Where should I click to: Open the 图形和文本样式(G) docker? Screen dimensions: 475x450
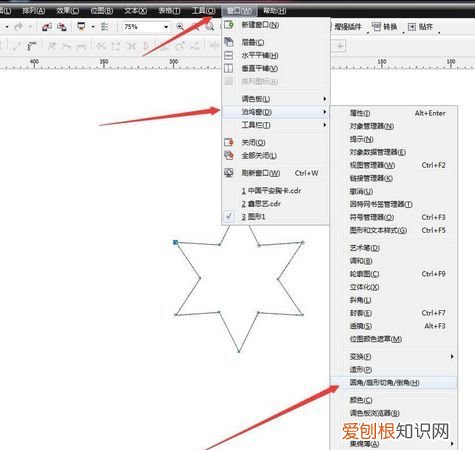tap(394, 230)
